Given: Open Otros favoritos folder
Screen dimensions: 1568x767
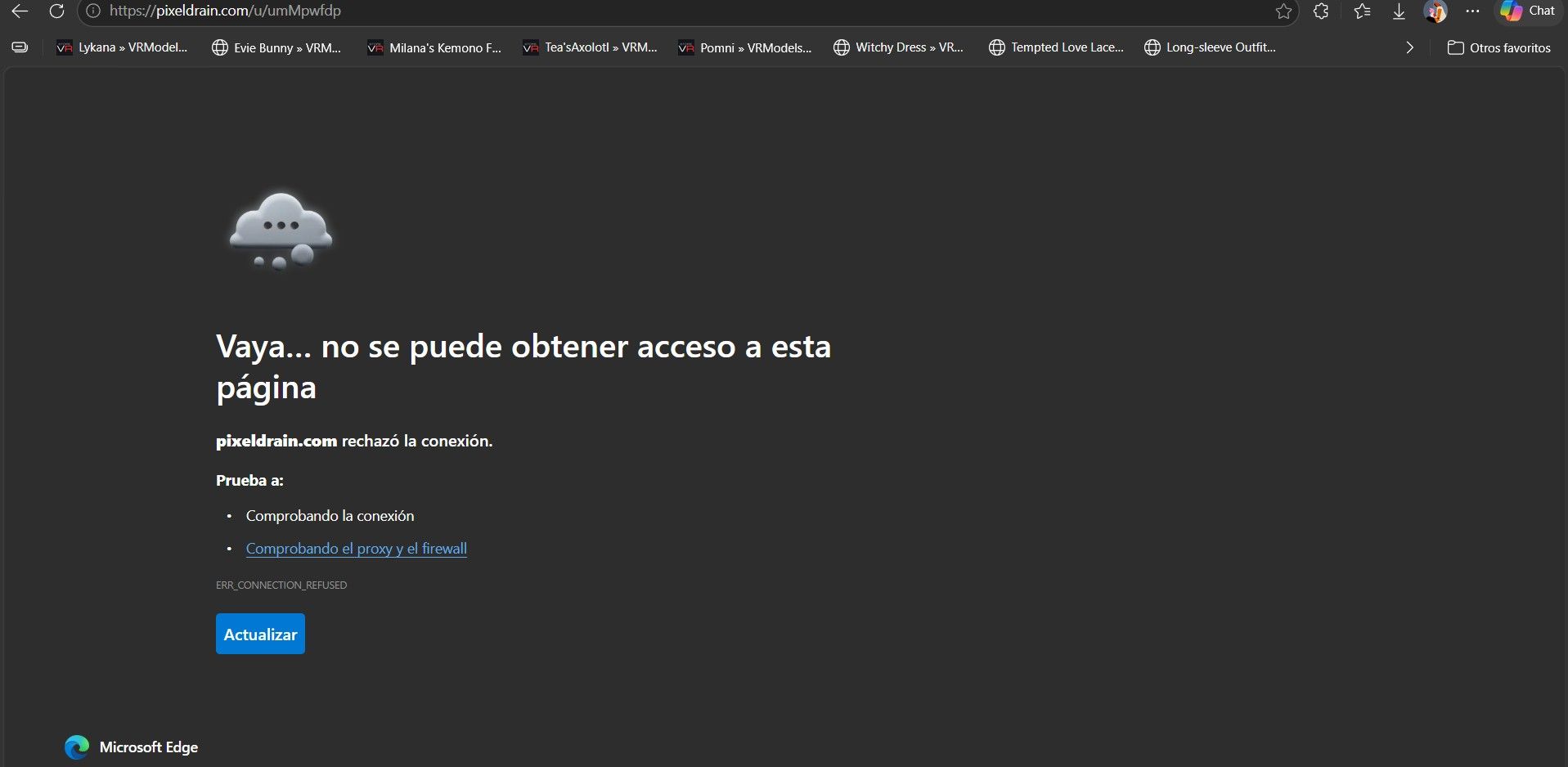Looking at the screenshot, I should click(x=1499, y=47).
